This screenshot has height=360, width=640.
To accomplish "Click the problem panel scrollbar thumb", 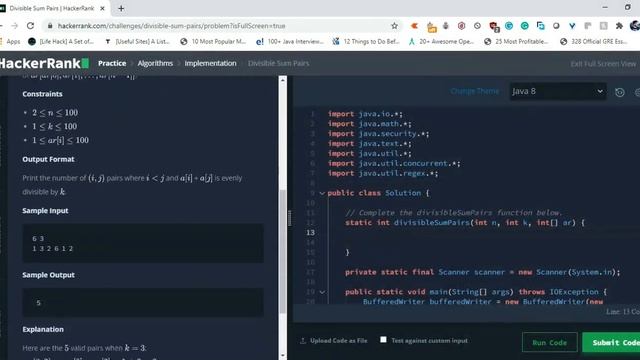I will (x=282, y=251).
